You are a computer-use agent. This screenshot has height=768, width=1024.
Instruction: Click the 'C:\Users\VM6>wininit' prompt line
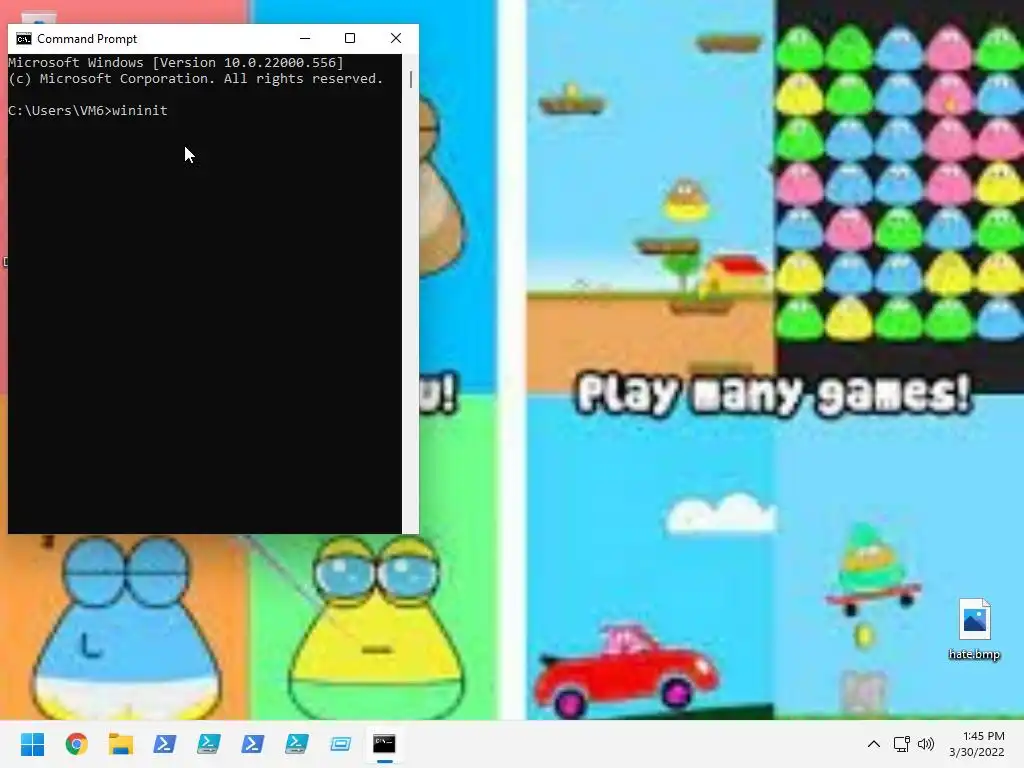click(88, 110)
